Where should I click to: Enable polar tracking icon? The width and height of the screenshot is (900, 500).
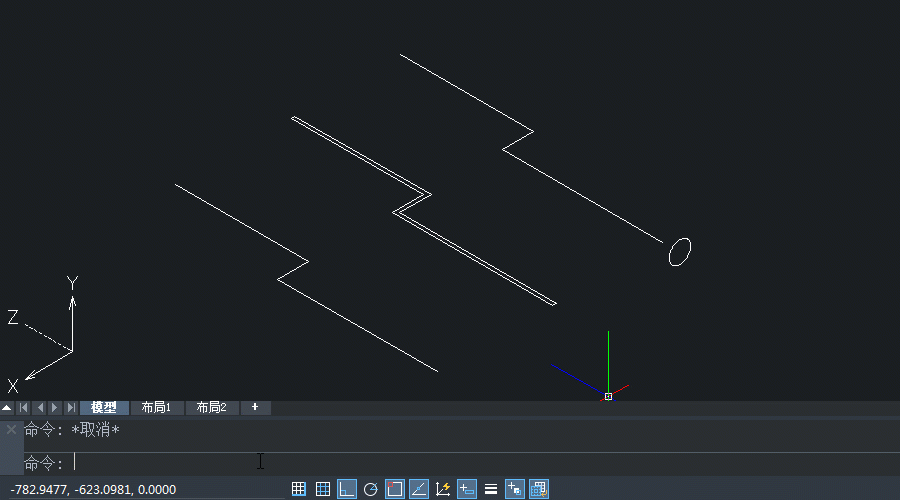coord(371,489)
